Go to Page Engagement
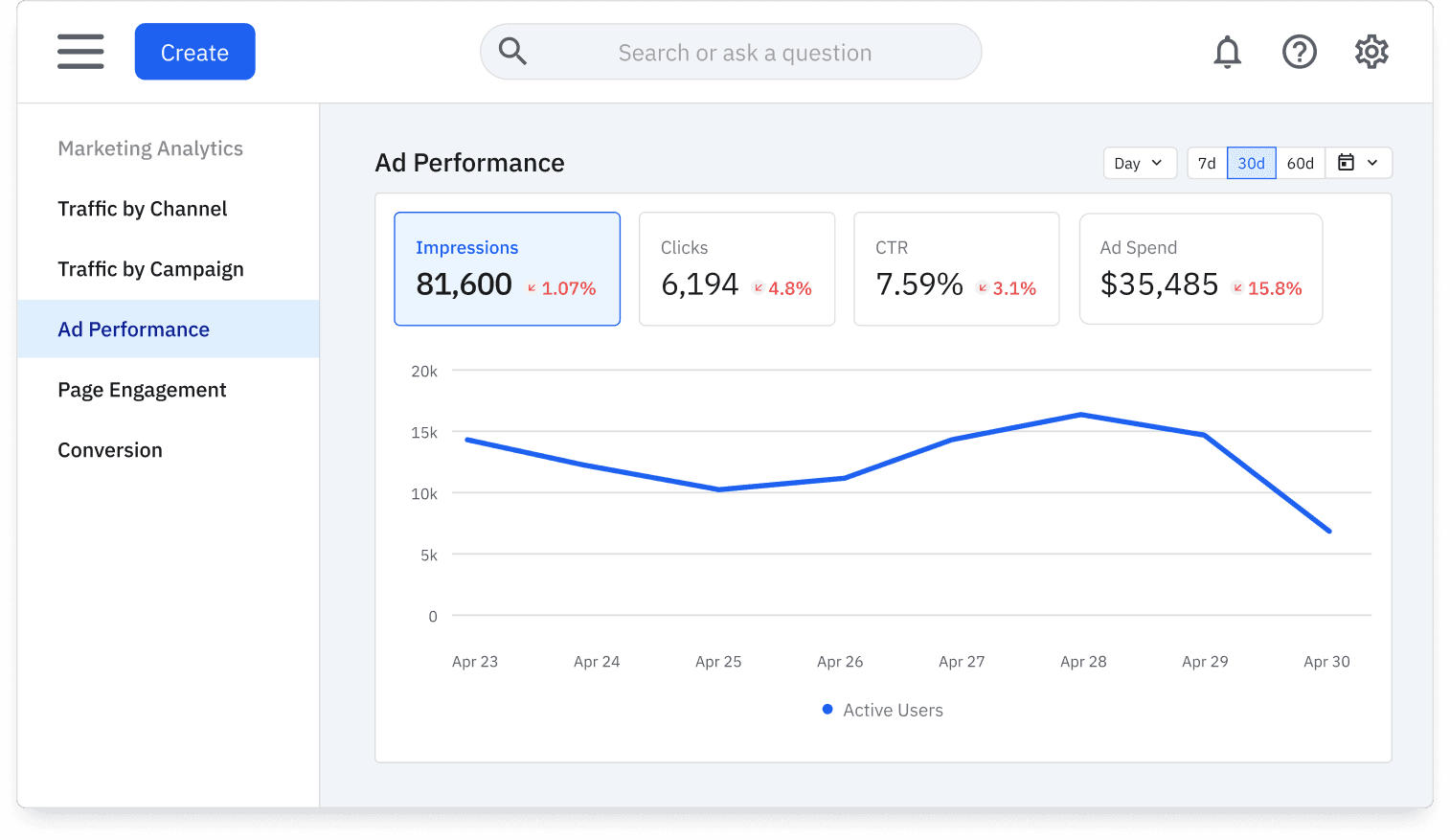This screenshot has height=840, width=1450. [x=142, y=389]
